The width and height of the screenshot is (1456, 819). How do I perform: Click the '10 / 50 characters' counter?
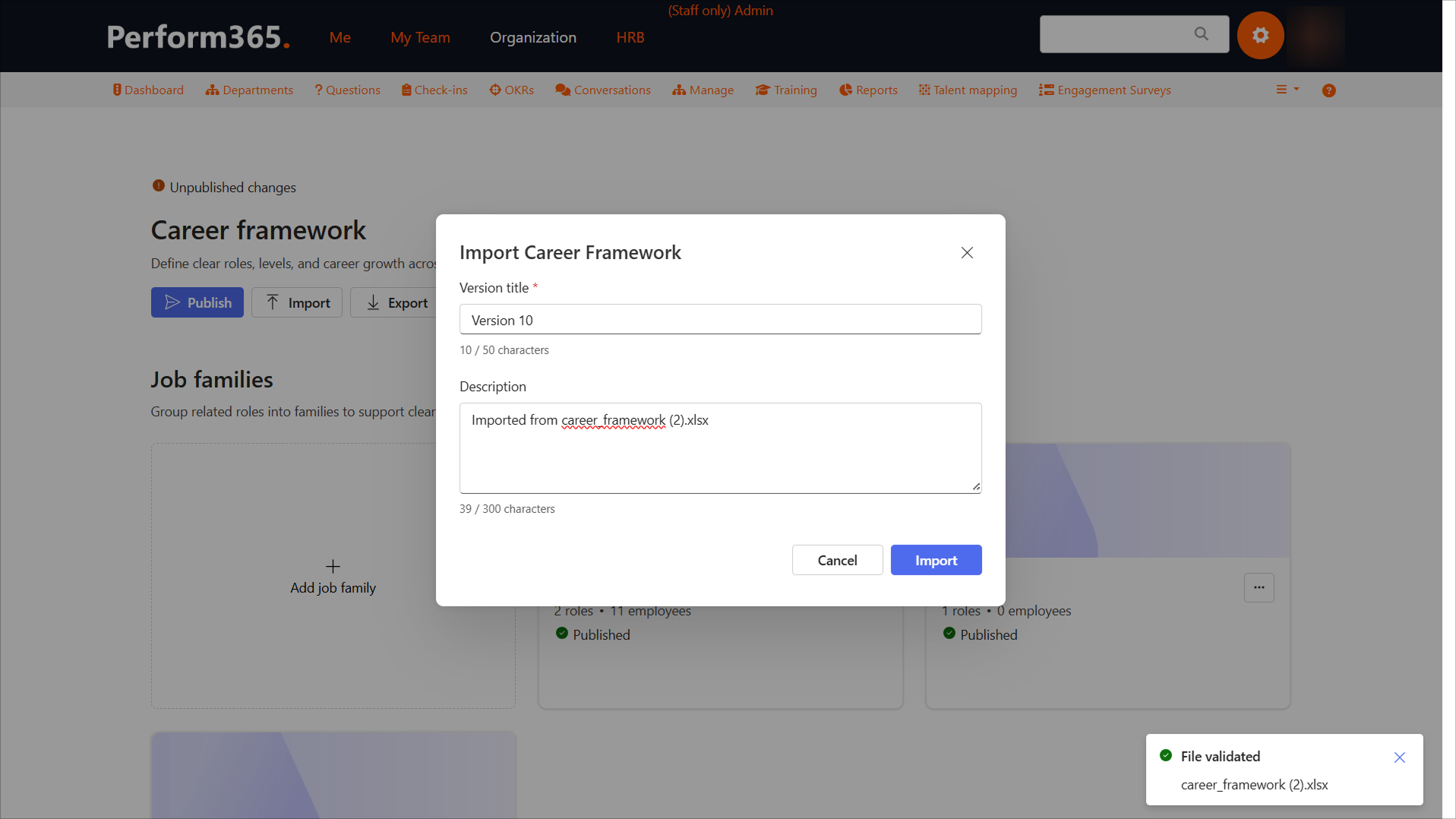504,350
